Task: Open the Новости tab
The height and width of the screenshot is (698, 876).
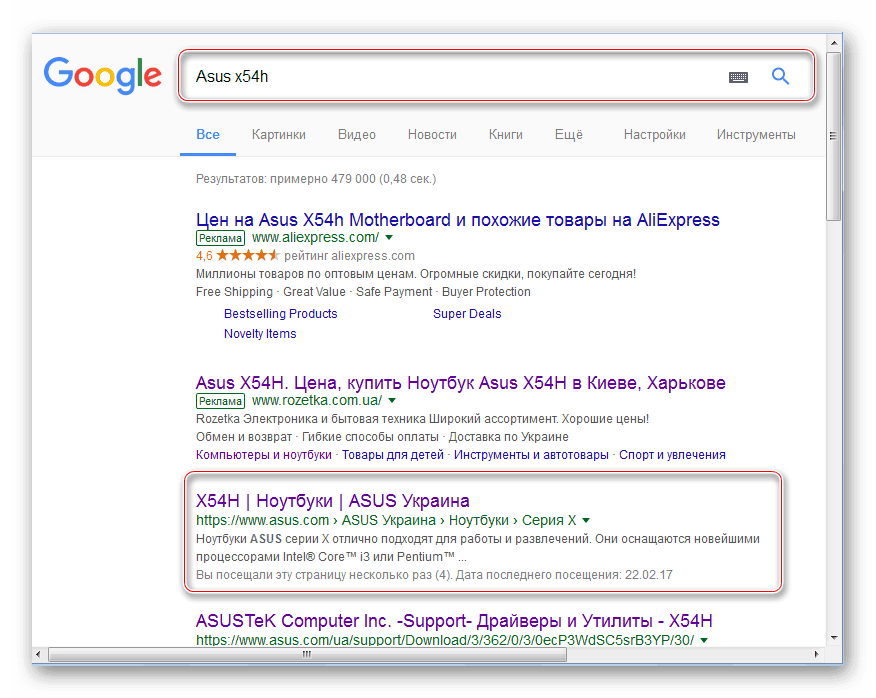Action: (x=432, y=134)
